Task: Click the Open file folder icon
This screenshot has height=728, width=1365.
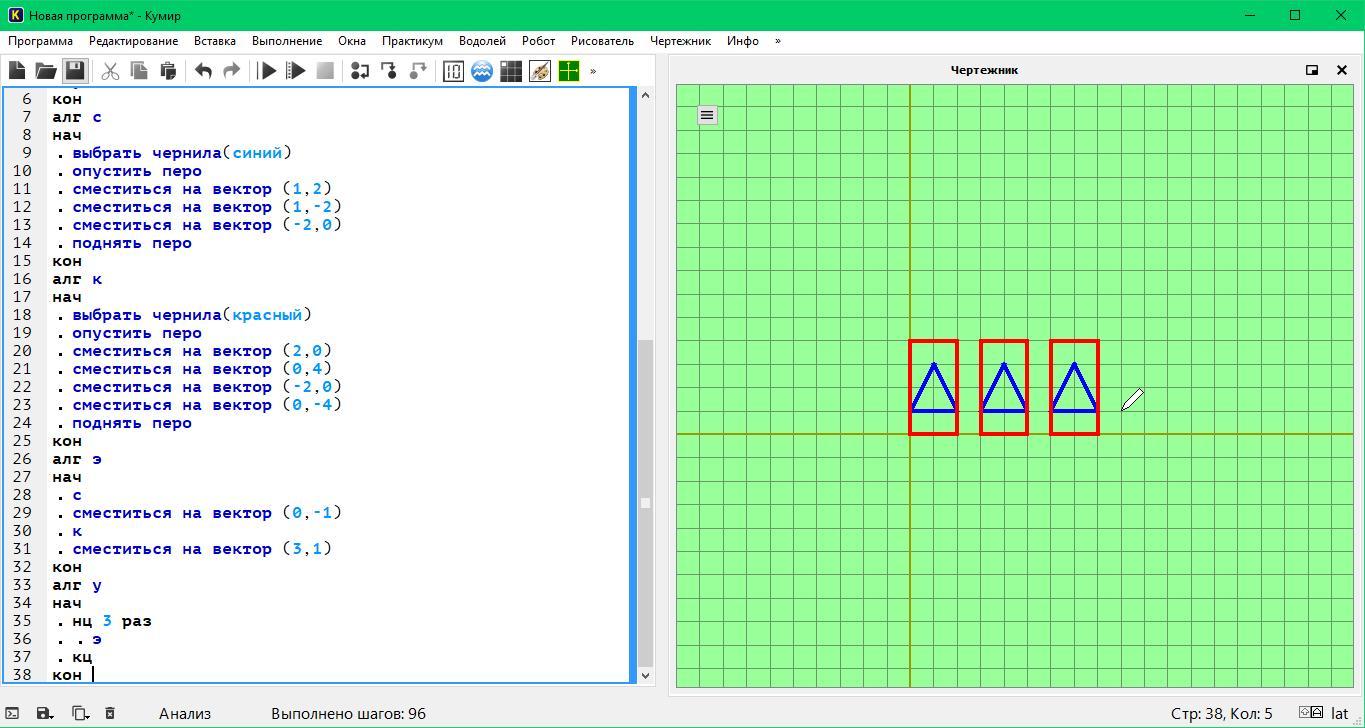Action: [46, 71]
